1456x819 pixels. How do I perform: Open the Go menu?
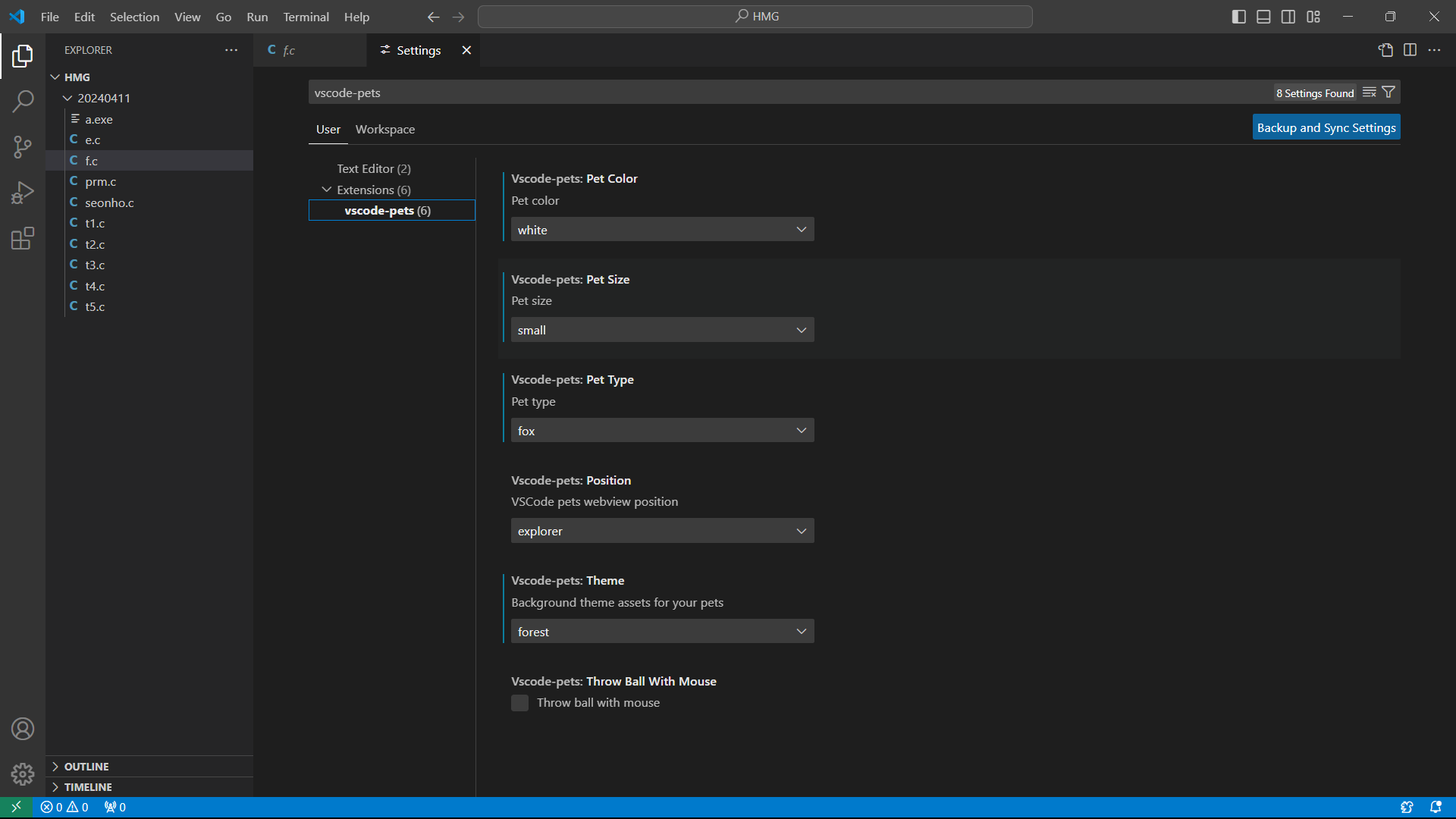tap(224, 17)
